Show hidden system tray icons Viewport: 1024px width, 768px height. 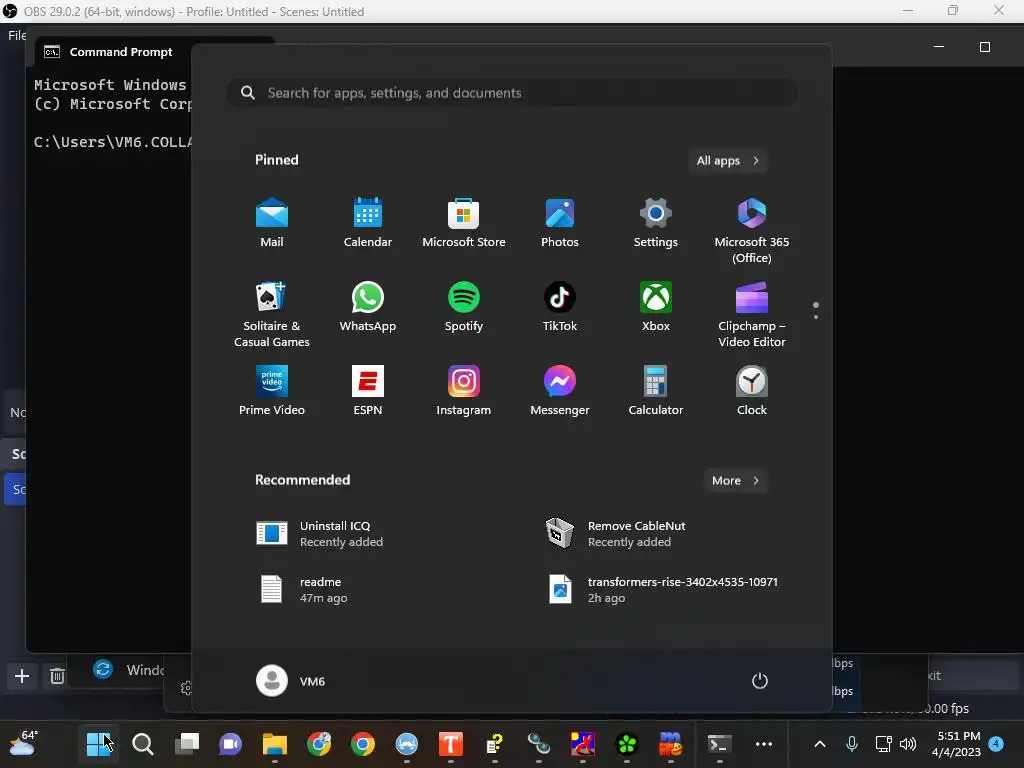(x=820, y=744)
